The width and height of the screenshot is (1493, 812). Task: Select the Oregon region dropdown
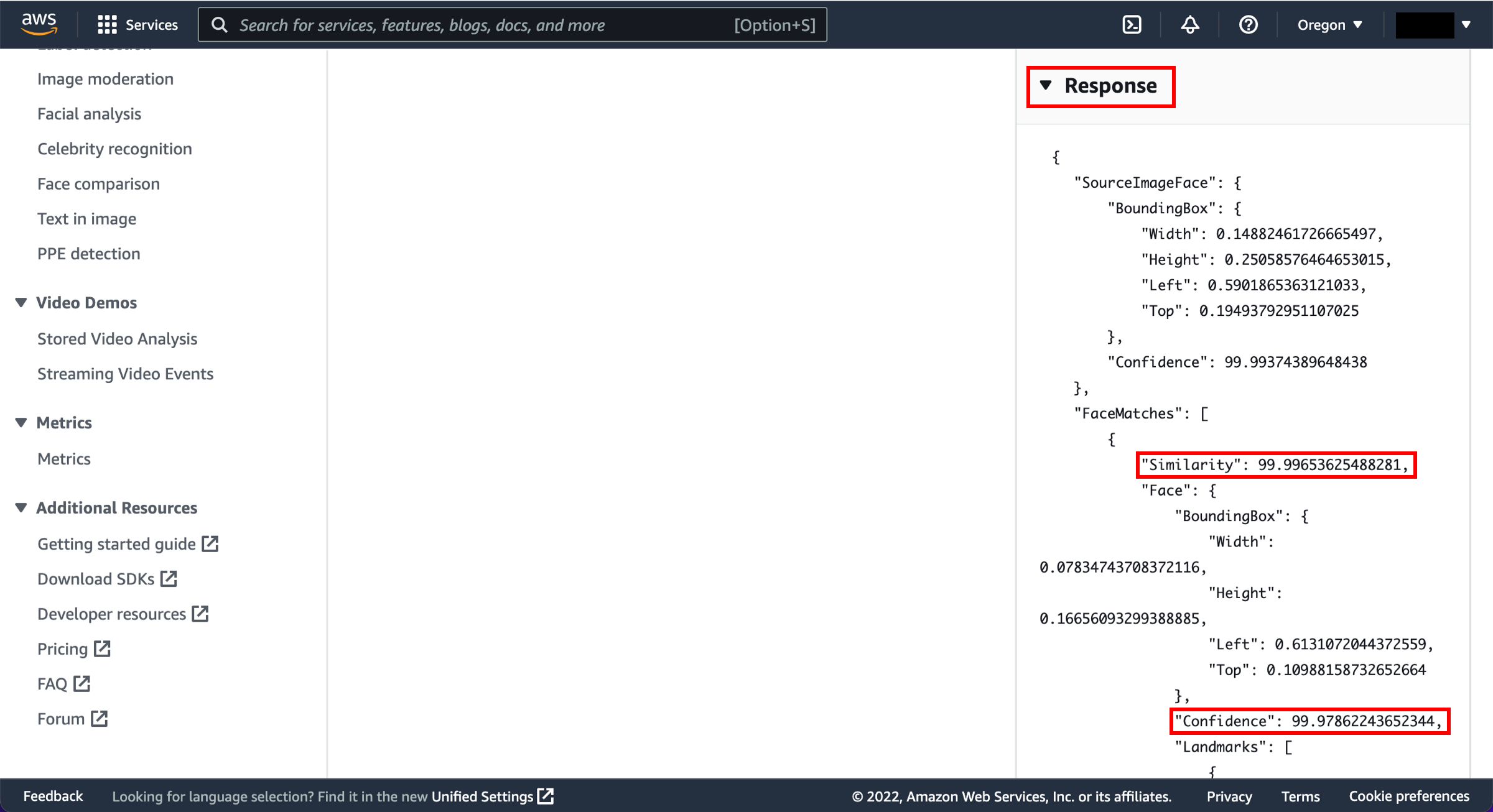(1325, 25)
